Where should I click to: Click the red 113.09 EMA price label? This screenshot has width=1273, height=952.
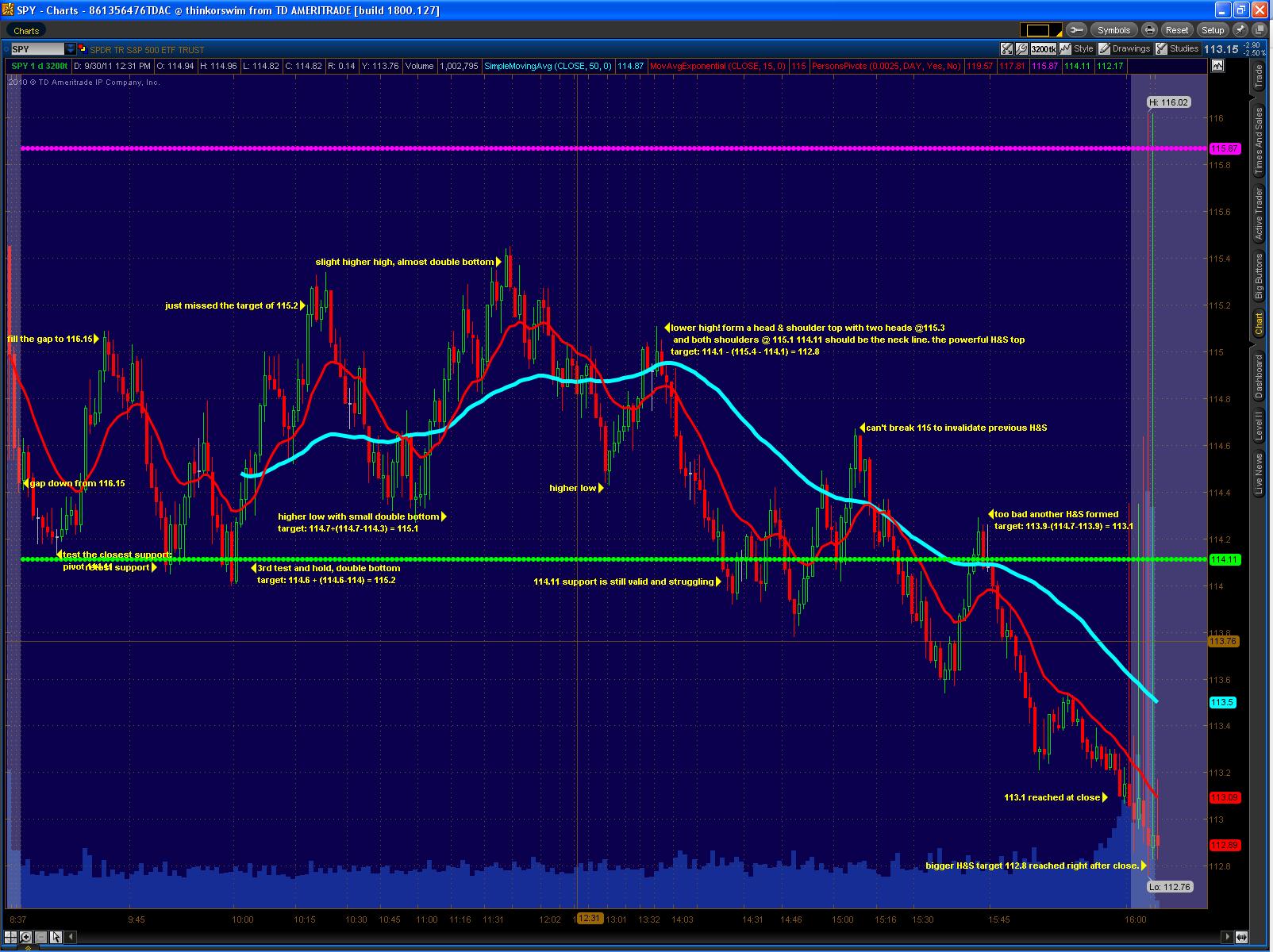[x=1225, y=797]
